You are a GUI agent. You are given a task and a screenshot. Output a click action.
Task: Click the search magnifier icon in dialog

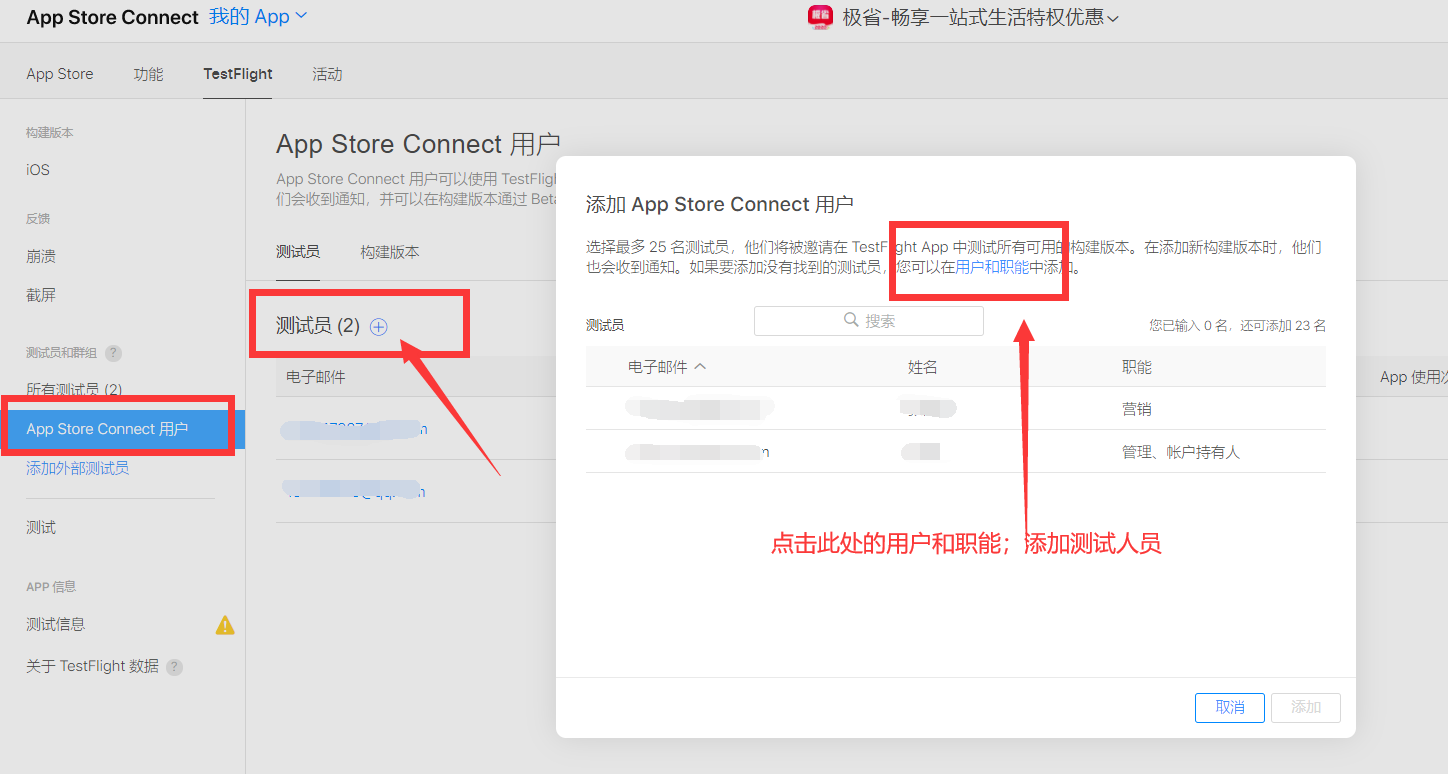pyautogui.click(x=851, y=320)
